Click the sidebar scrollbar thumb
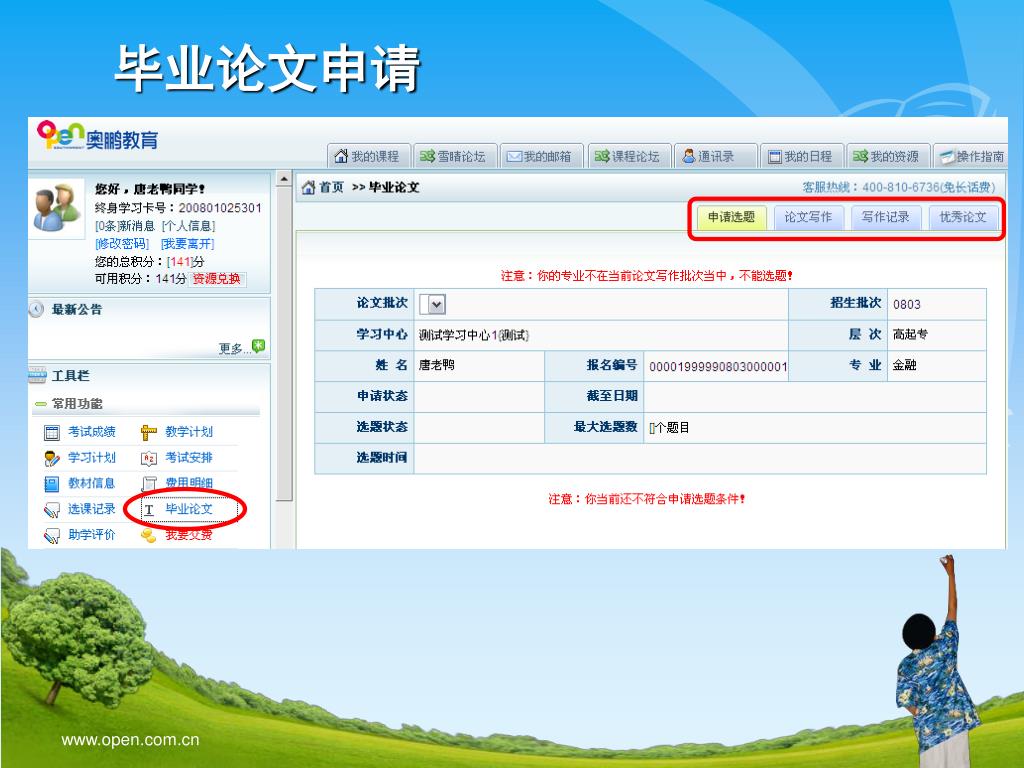 [284, 344]
